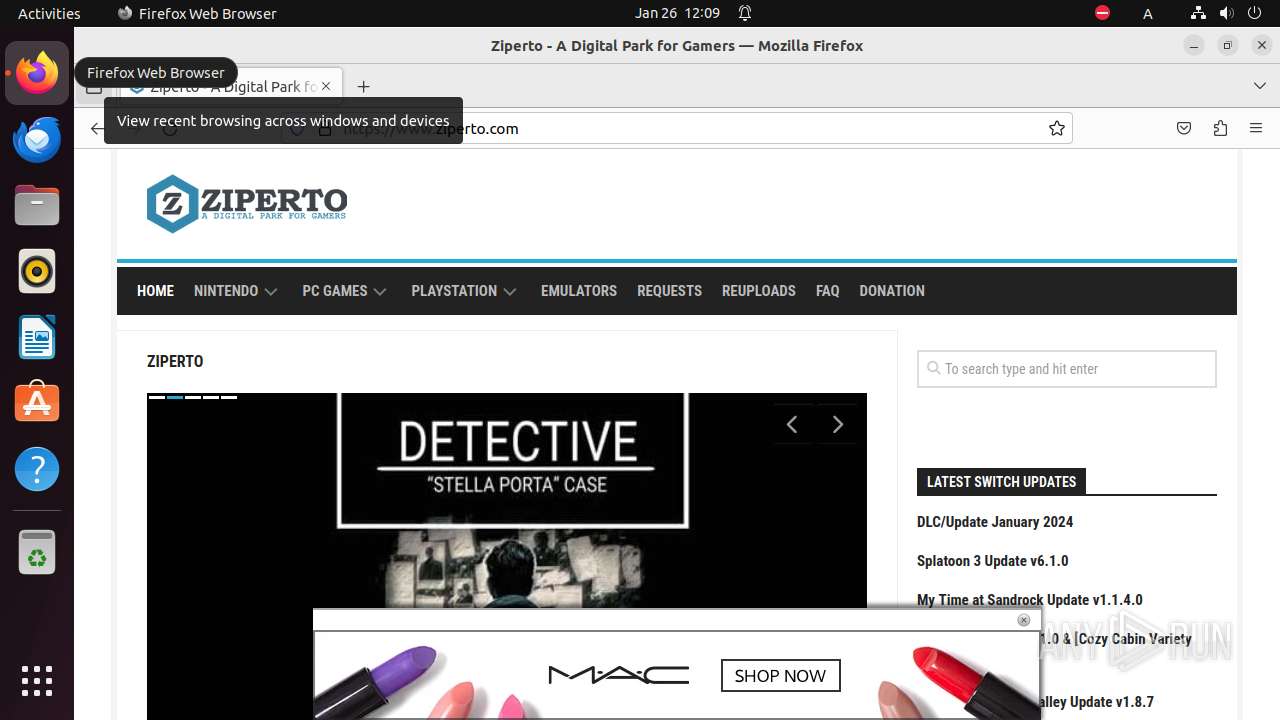This screenshot has width=1280, height=720.
Task: Click Shop Now in MAC ad
Action: coord(780,676)
